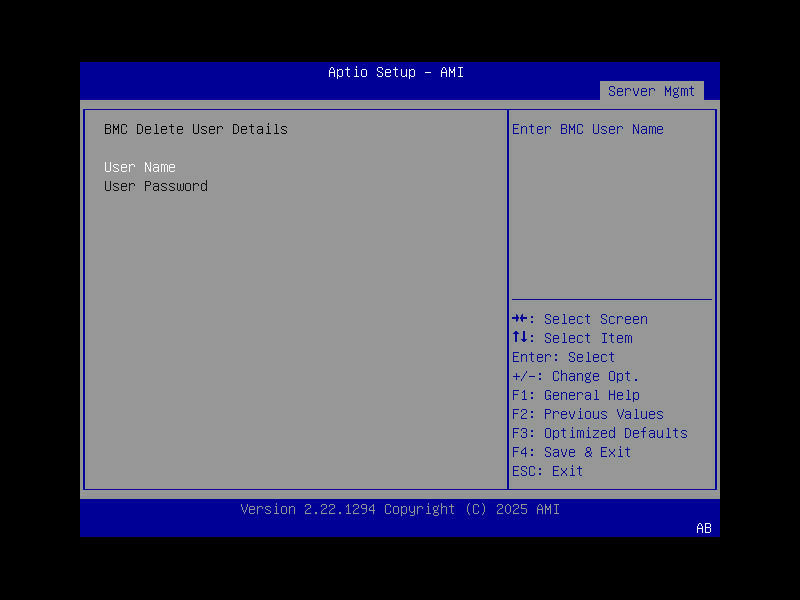The image size is (800, 600).
Task: Click the Enter: Select shortcut entry
Action: pos(563,357)
